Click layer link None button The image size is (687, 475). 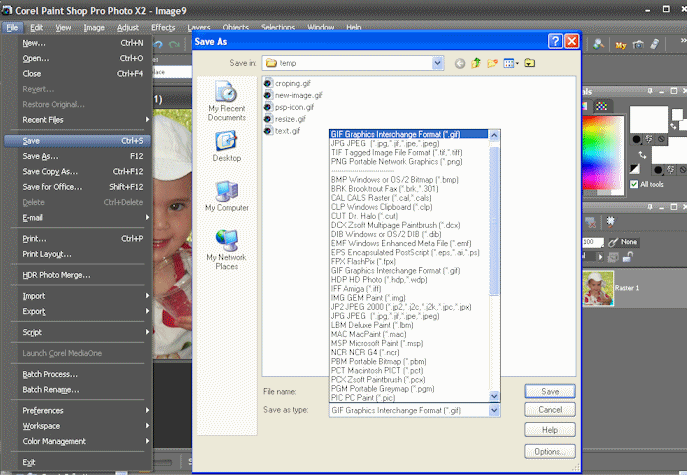pos(624,242)
